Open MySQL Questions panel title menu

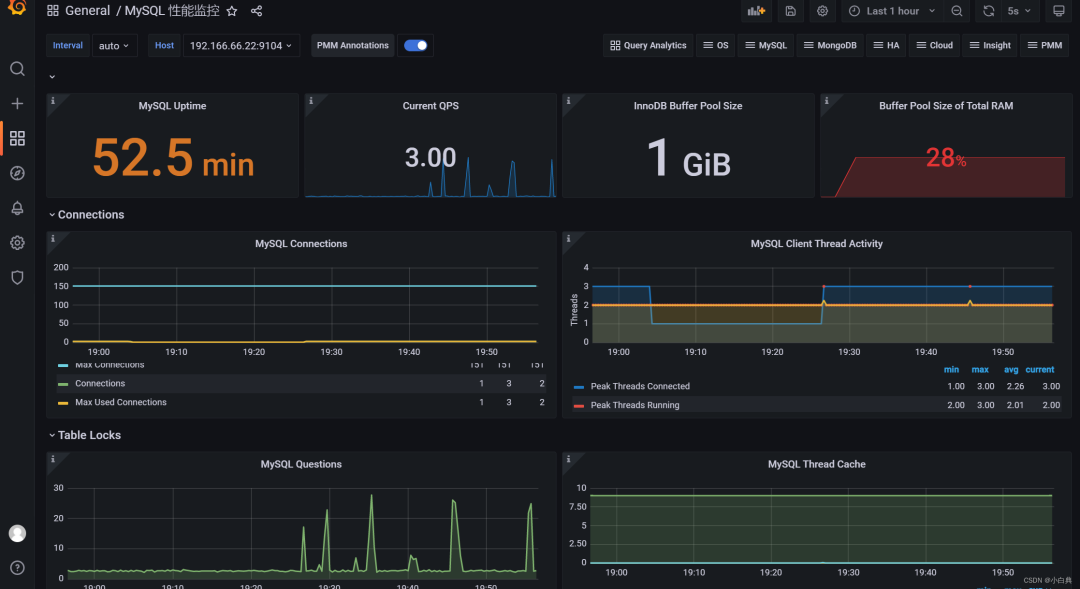(301, 464)
